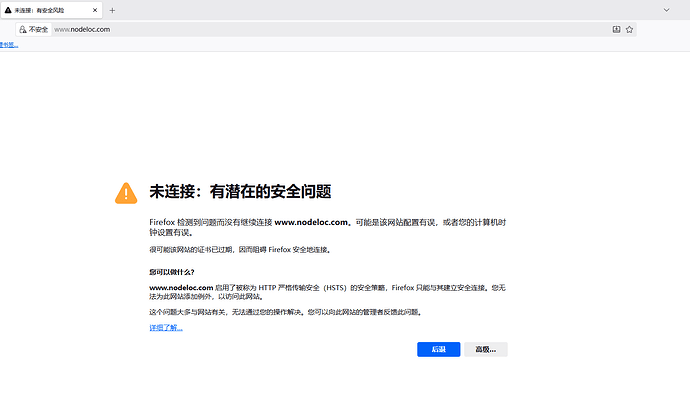Close the 未连接 tab
This screenshot has width=690, height=404.
click(x=95, y=10)
